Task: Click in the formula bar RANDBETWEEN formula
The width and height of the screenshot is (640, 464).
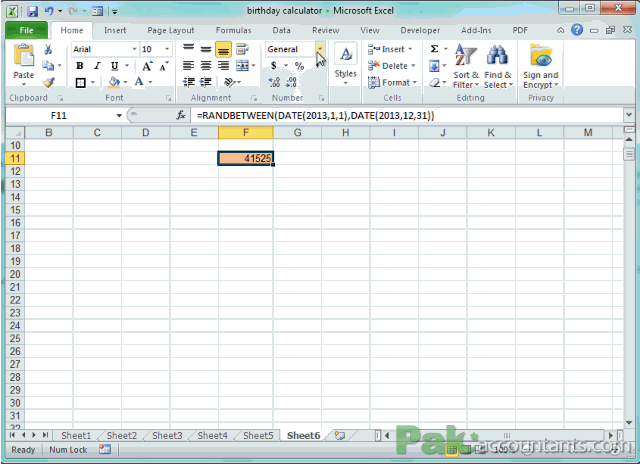Action: pyautogui.click(x=315, y=115)
